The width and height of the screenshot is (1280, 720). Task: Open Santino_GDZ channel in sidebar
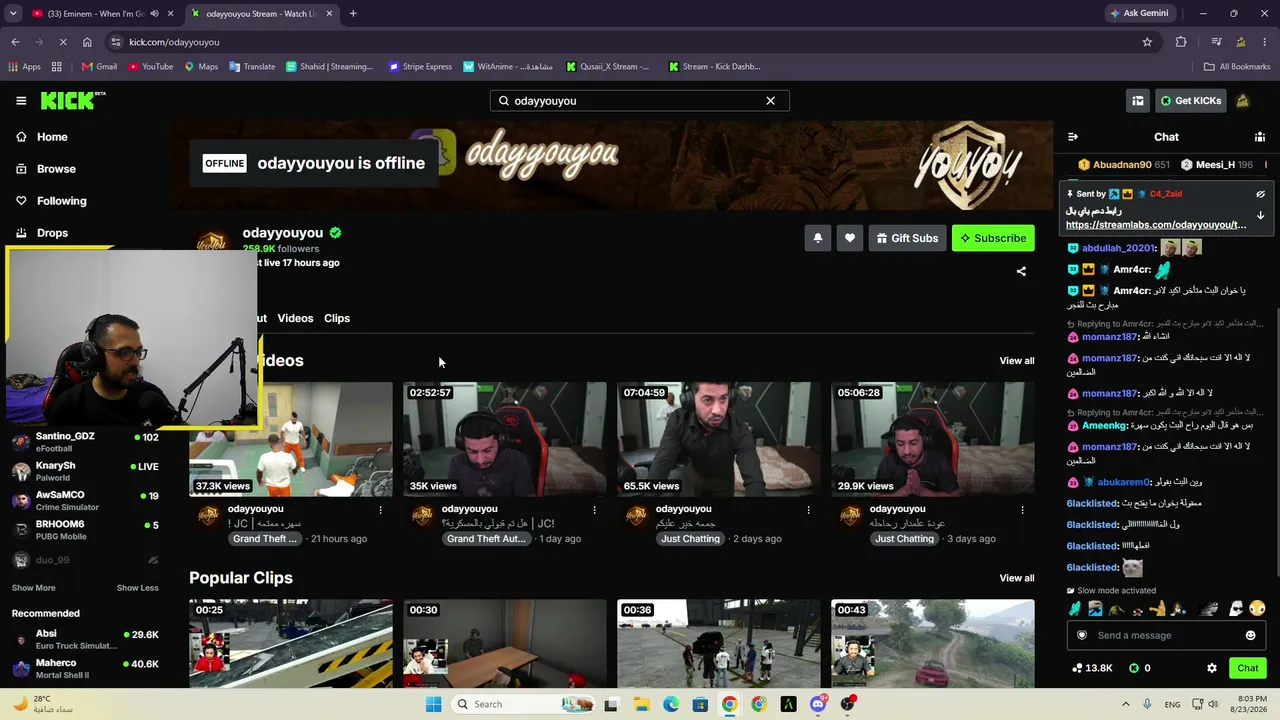85,442
